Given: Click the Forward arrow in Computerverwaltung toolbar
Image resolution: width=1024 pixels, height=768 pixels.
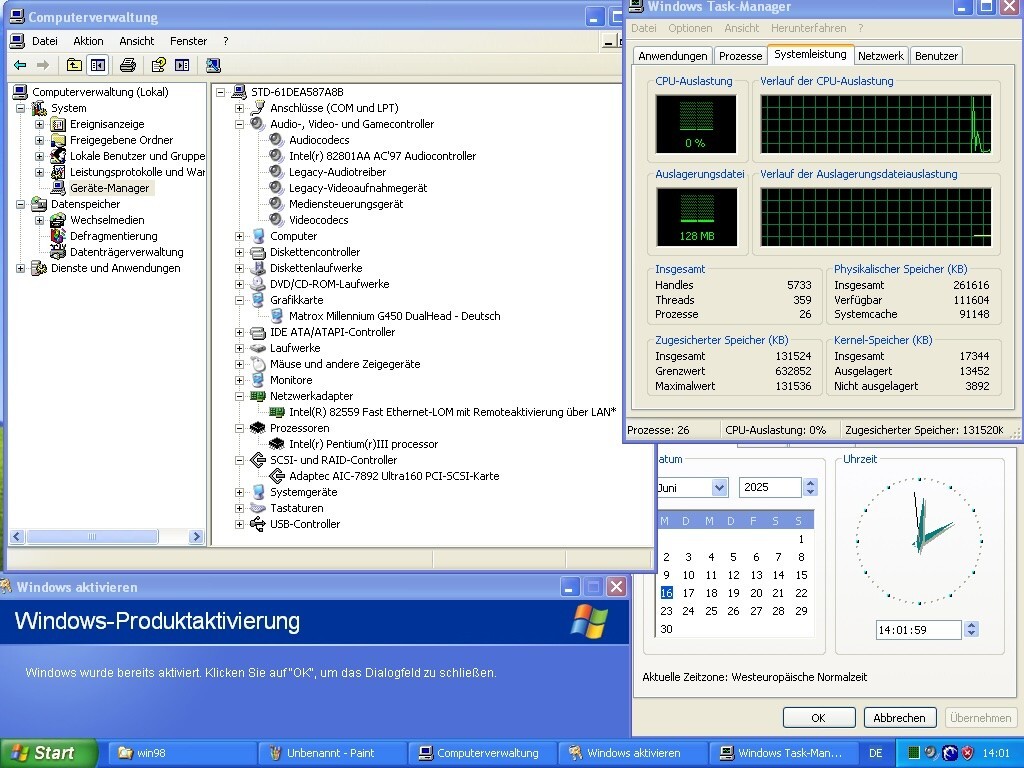Looking at the screenshot, I should pos(43,65).
